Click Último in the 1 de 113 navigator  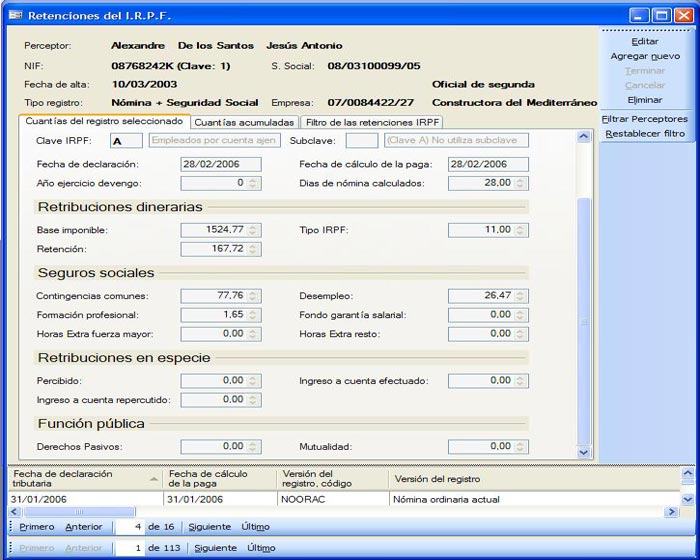pos(261,548)
